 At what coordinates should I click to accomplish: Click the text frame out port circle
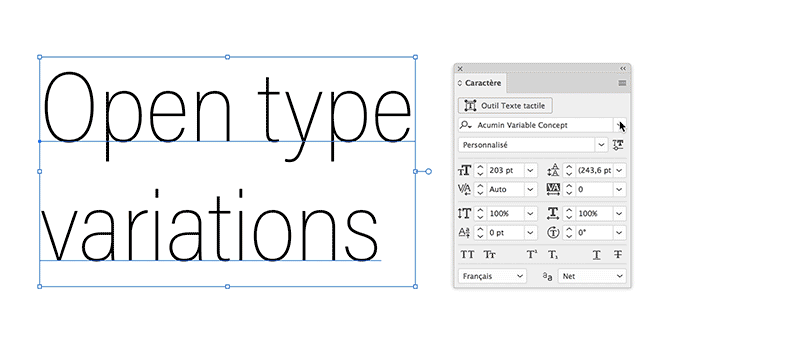pos(429,171)
